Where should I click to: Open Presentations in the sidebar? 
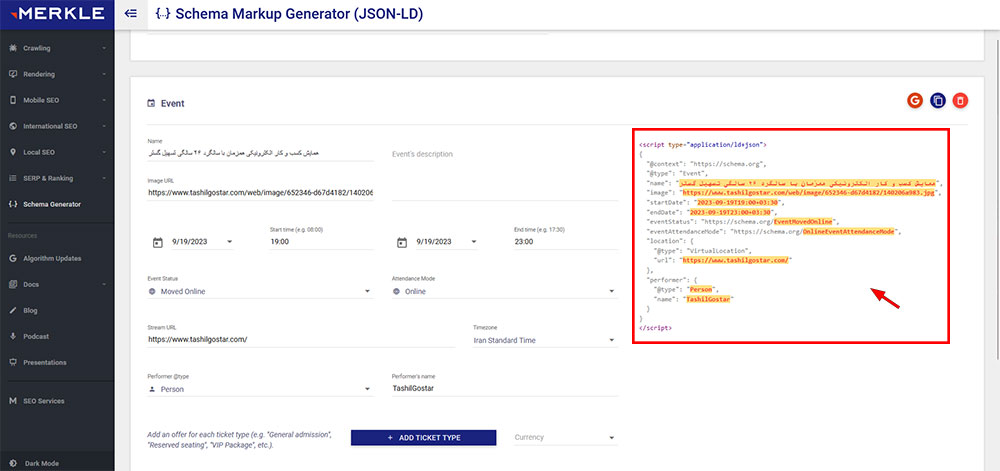click(57, 362)
